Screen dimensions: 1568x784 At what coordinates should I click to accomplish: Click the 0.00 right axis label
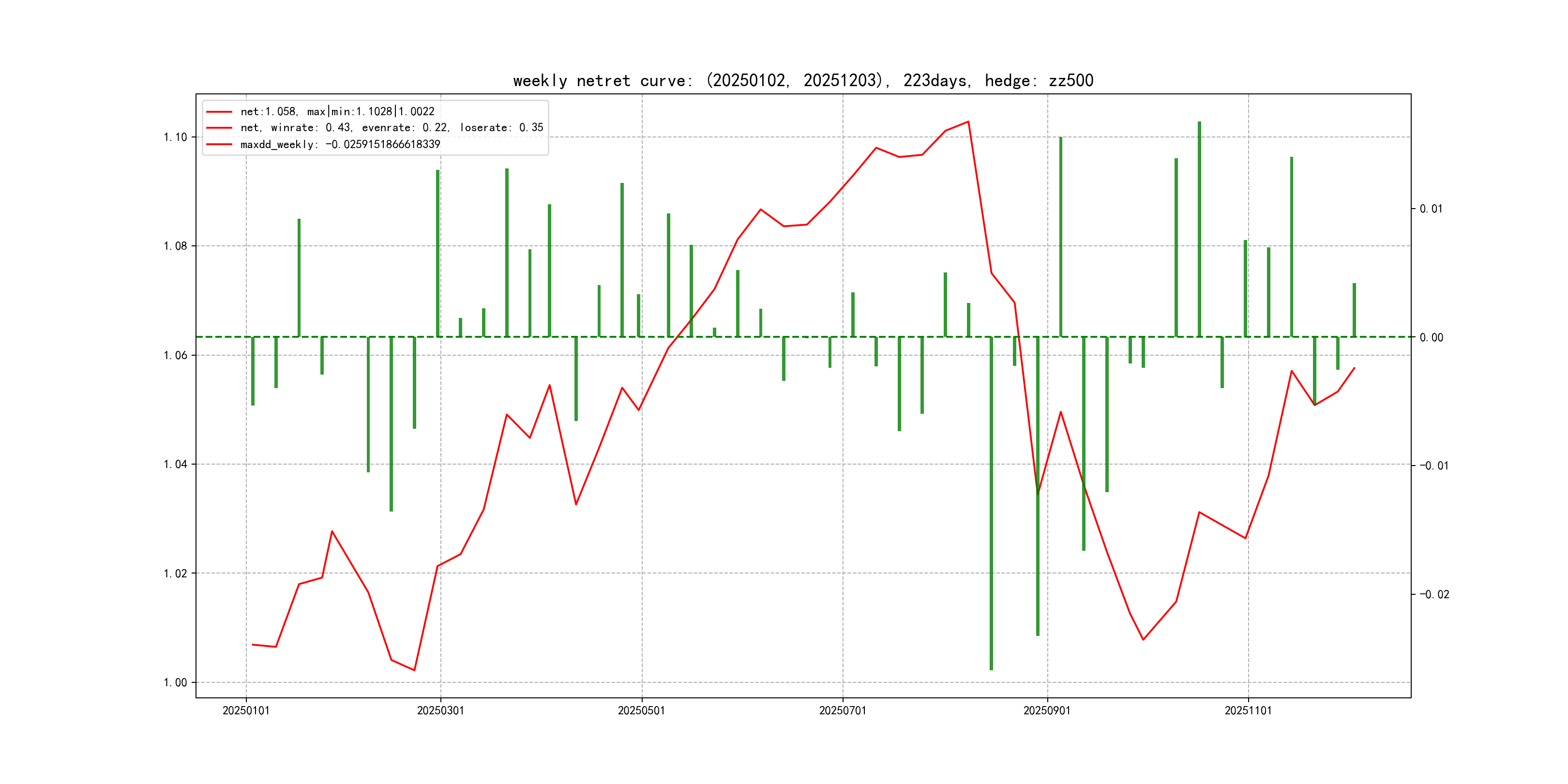(x=1431, y=337)
